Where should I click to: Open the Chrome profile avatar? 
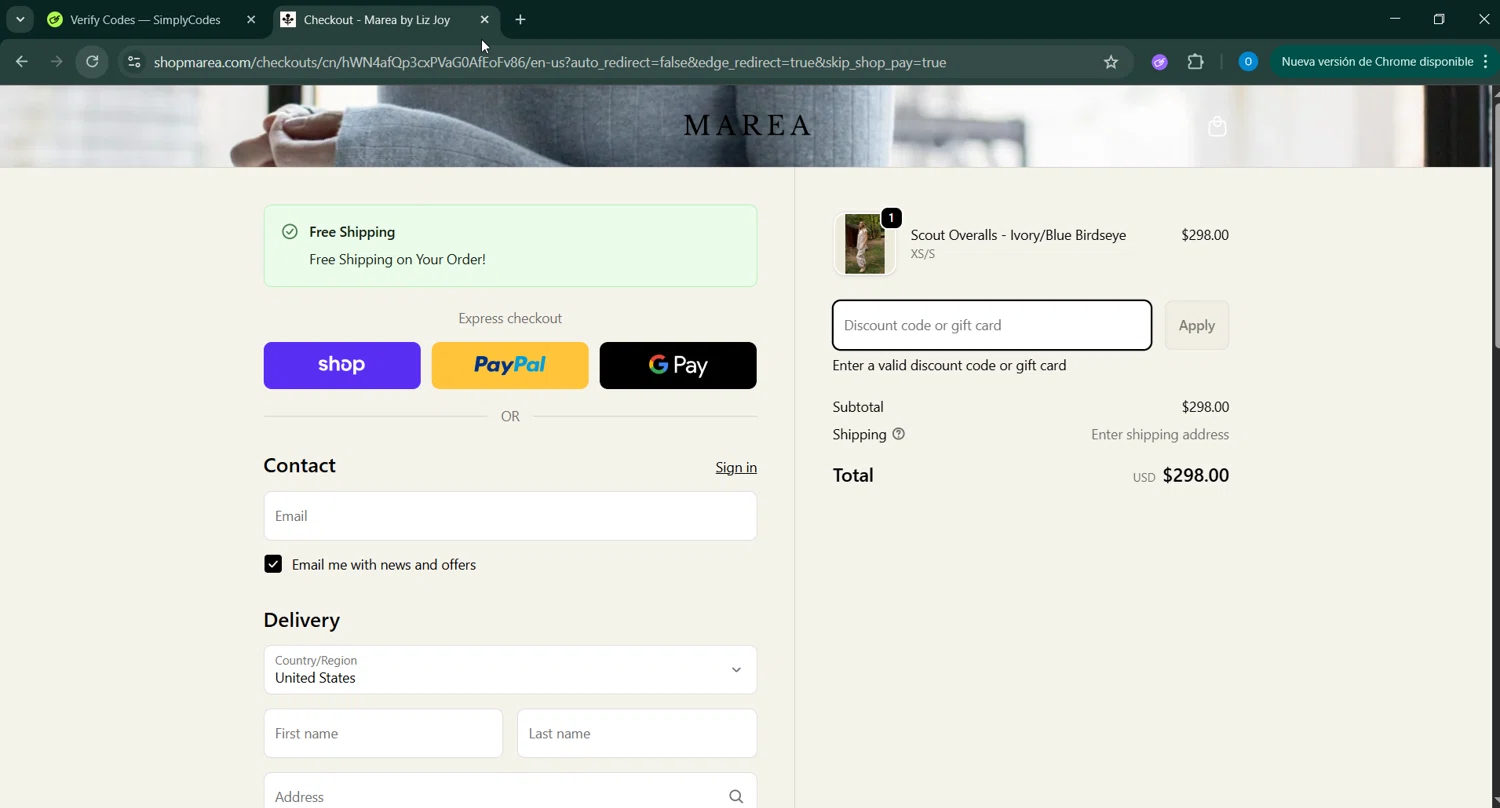[x=1247, y=62]
